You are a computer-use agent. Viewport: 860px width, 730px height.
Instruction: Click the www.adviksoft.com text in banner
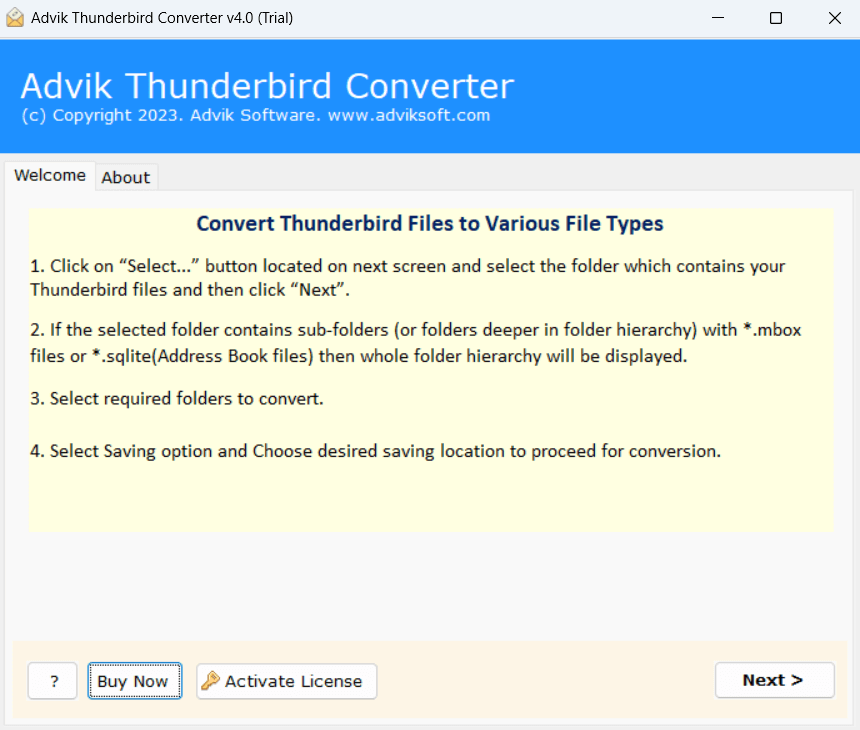409,115
